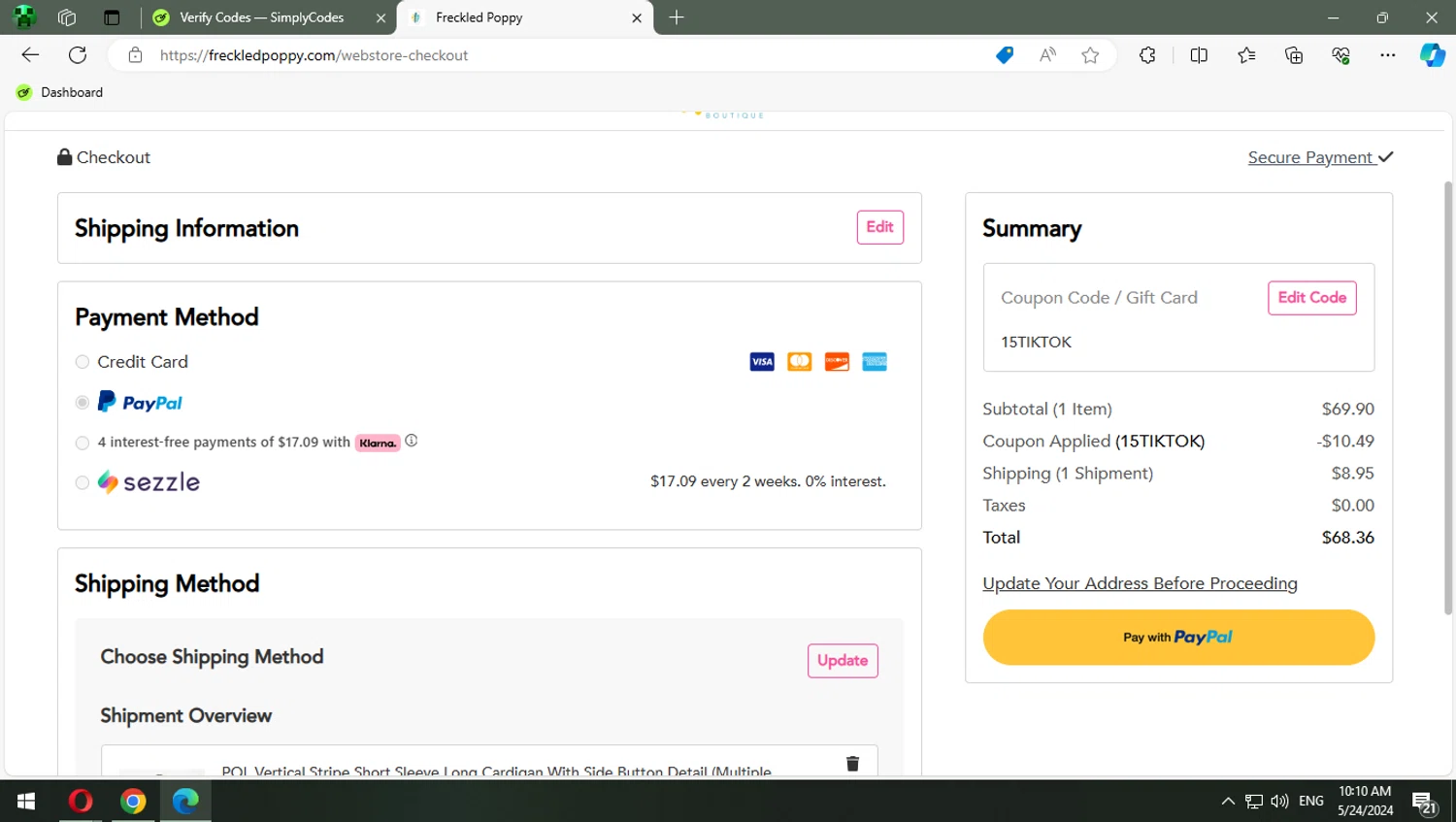Open the Extensions puzzle icon
1456x822 pixels.
[1147, 55]
